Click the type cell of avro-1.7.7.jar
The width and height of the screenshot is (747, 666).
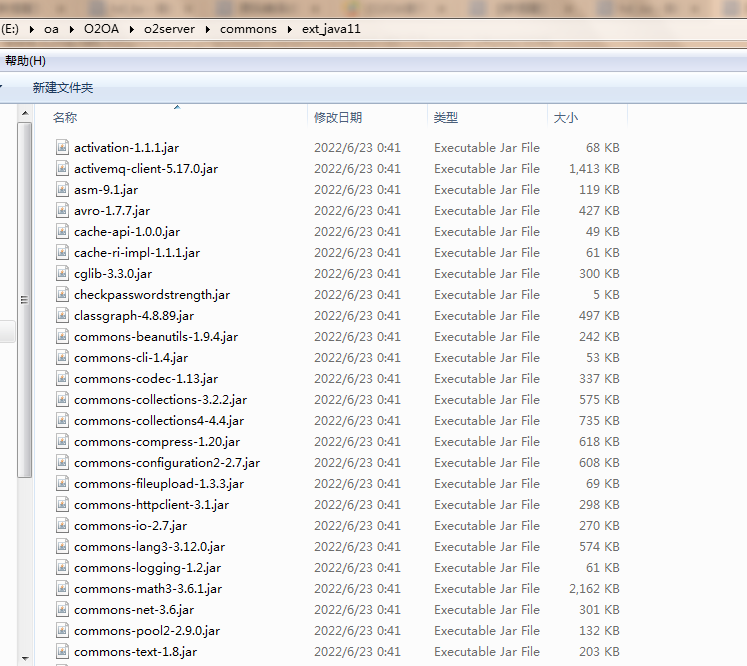click(487, 211)
